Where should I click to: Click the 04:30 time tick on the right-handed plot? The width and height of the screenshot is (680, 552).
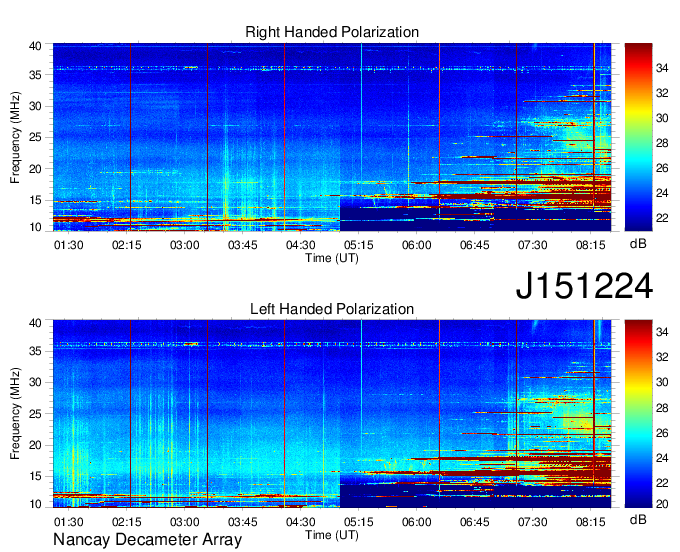(301, 245)
